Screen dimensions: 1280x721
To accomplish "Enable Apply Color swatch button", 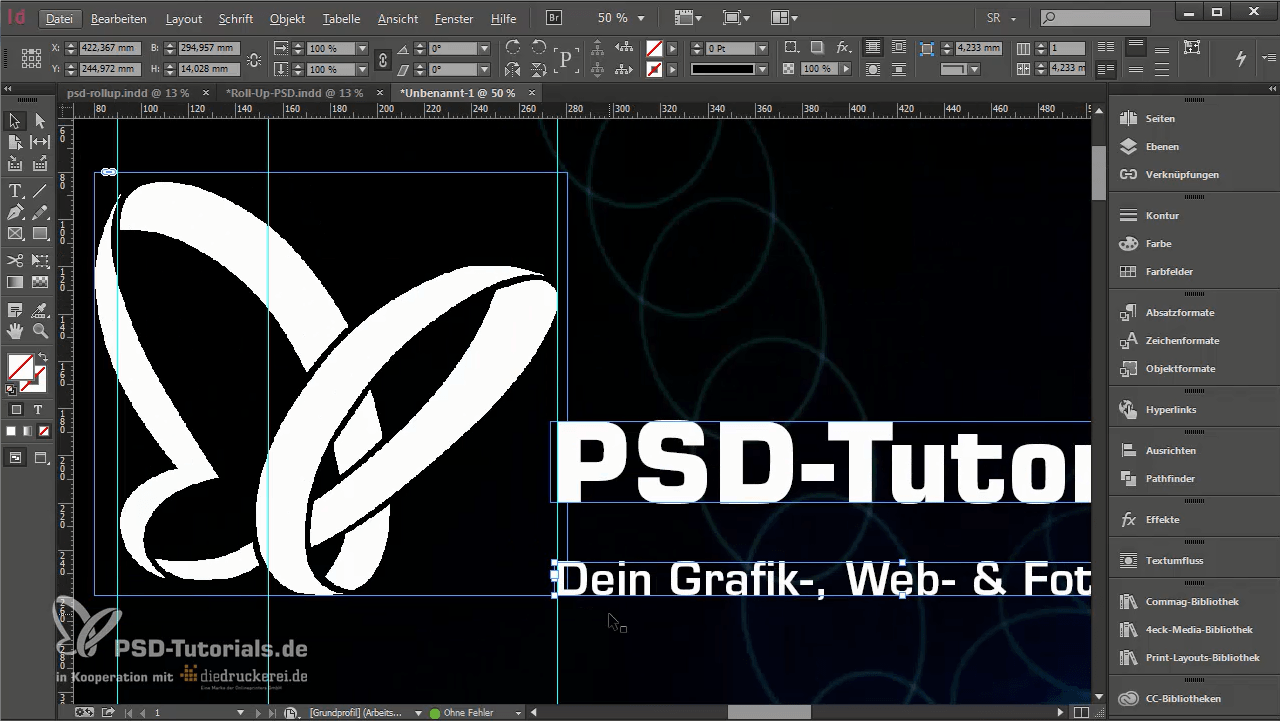I will (12, 432).
